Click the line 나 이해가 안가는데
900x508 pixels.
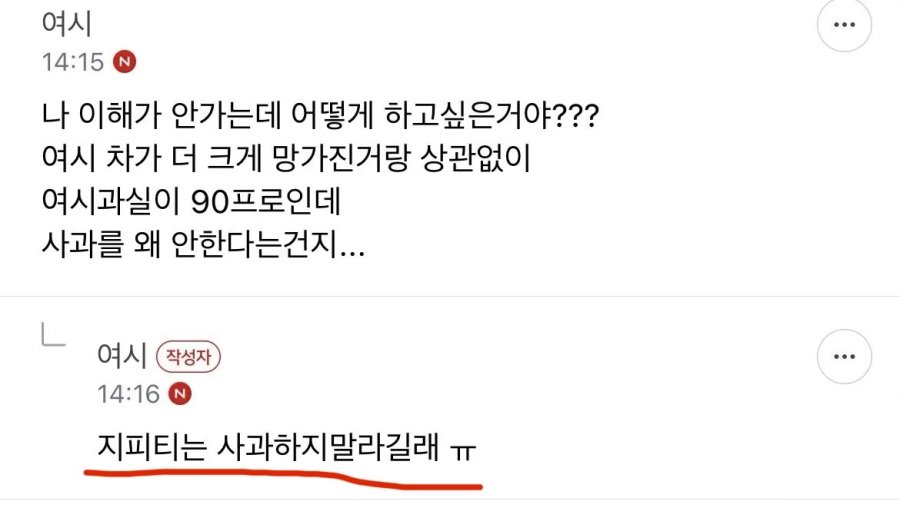[320, 115]
